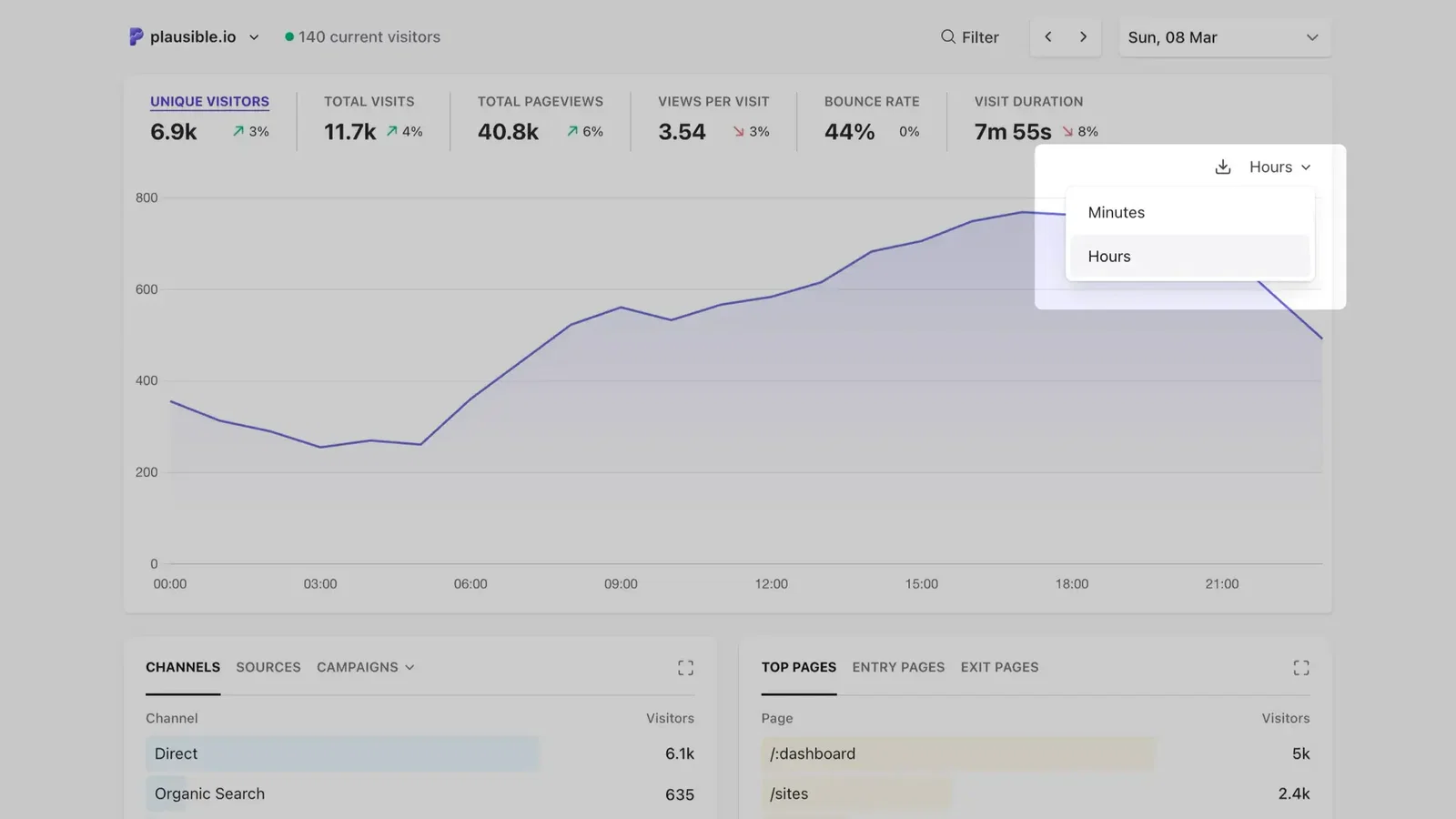The width and height of the screenshot is (1456, 819).
Task: Expand the Channels panel to fullscreen
Action: [x=685, y=667]
